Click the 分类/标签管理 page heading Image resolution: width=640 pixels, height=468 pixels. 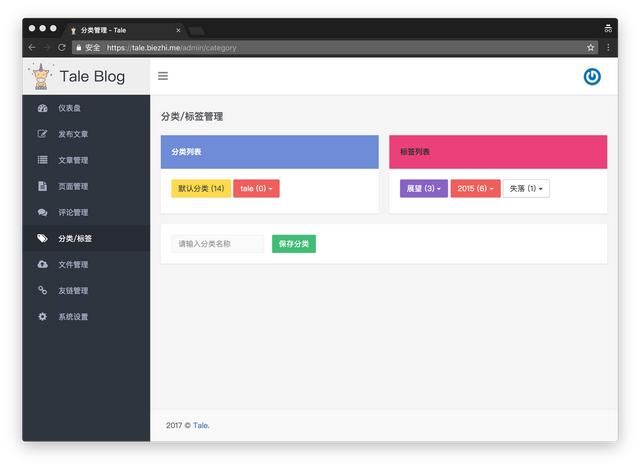pos(192,117)
